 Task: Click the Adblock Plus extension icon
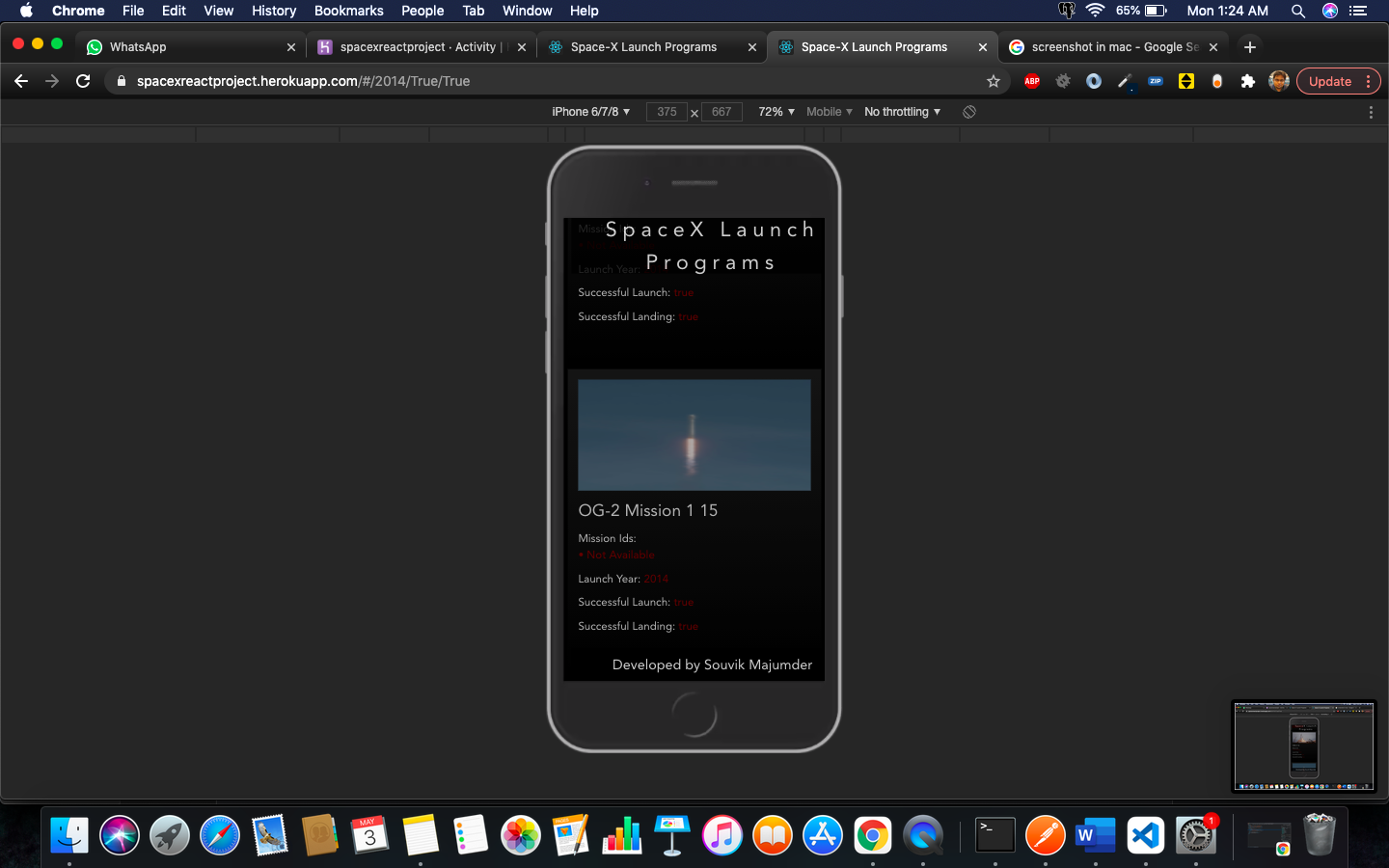tap(1032, 81)
